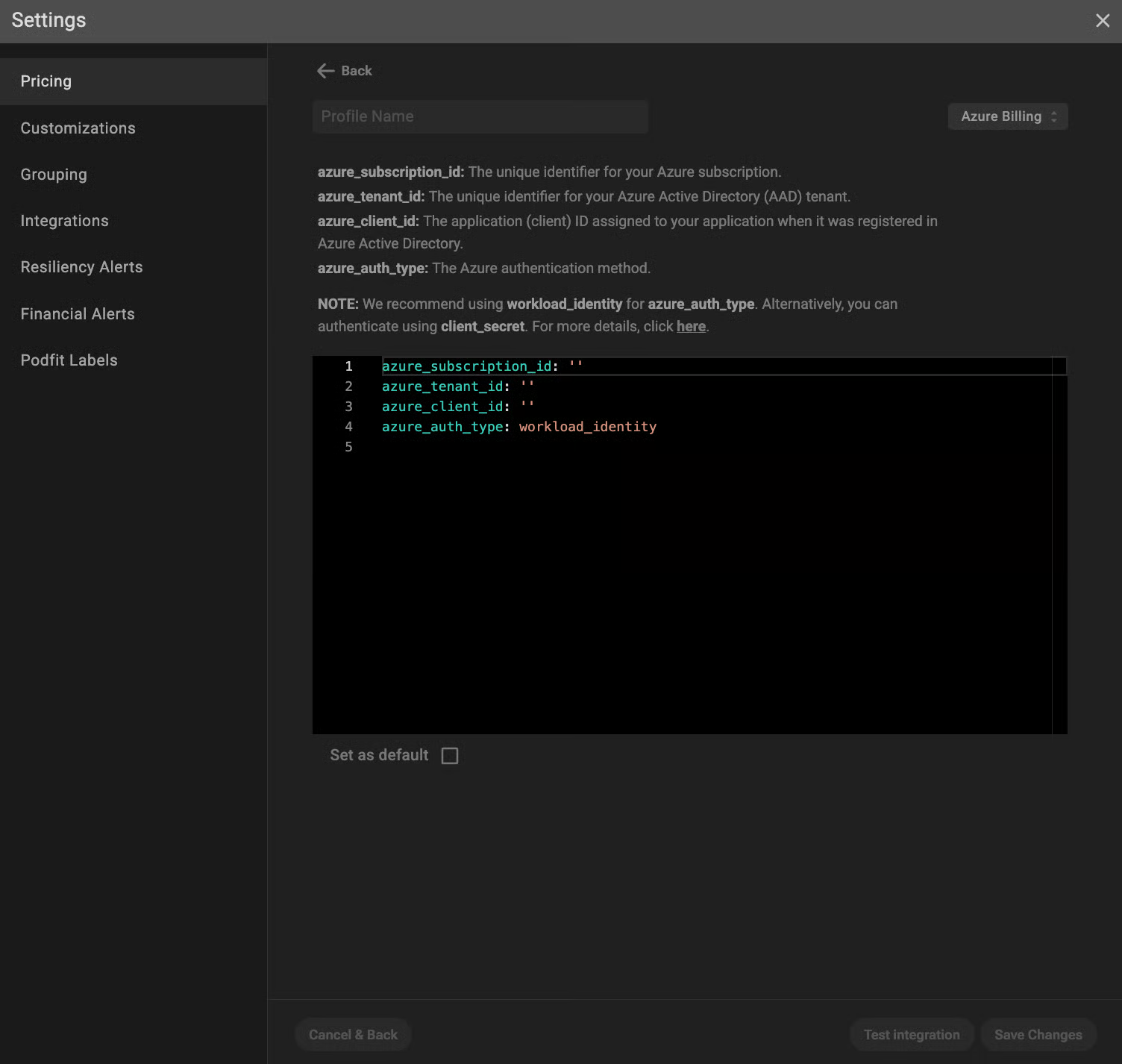The image size is (1122, 1064).
Task: Click the Test integration button
Action: (x=912, y=1035)
